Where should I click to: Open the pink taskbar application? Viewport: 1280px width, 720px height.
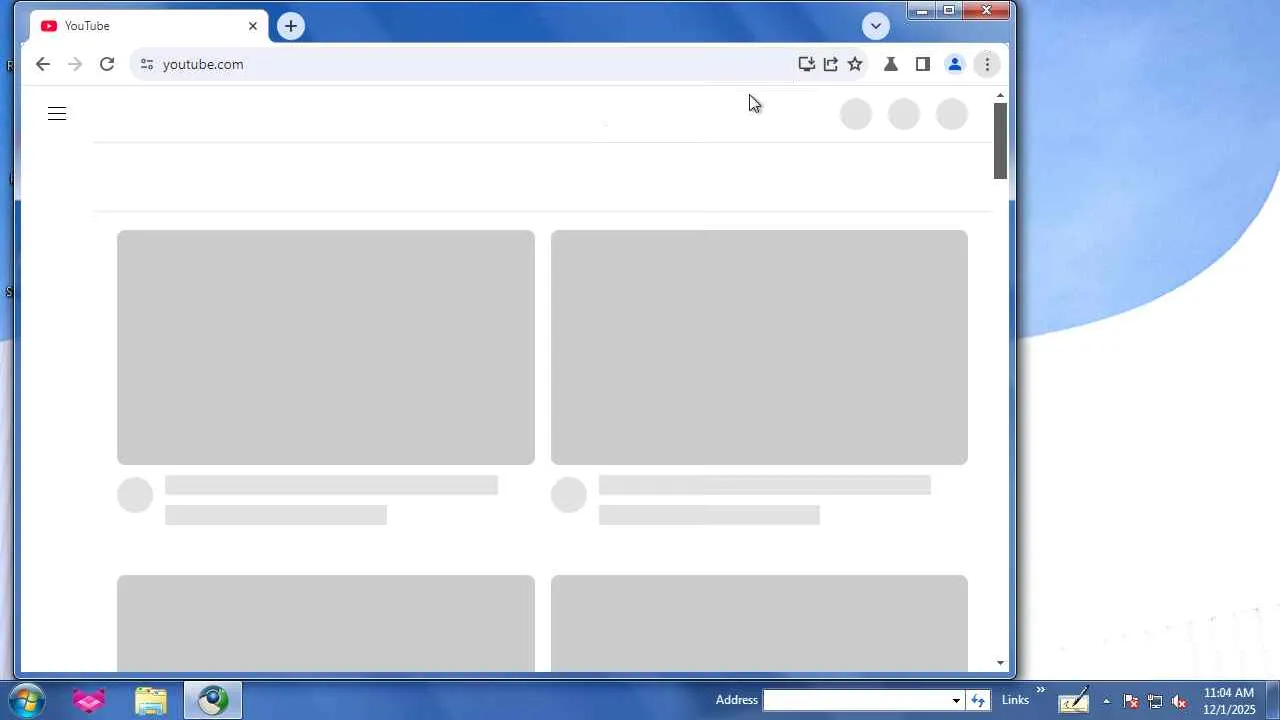pos(89,700)
